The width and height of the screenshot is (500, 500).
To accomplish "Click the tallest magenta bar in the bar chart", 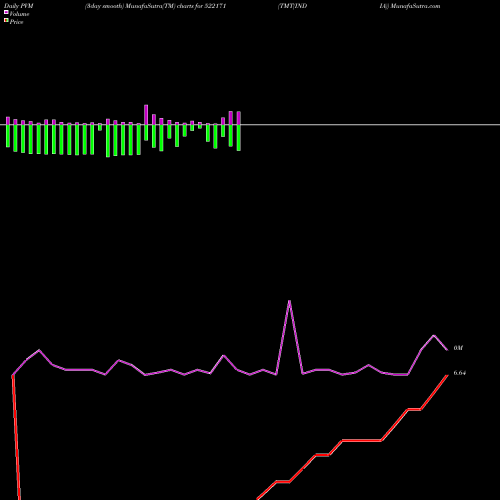I will click(x=146, y=115).
